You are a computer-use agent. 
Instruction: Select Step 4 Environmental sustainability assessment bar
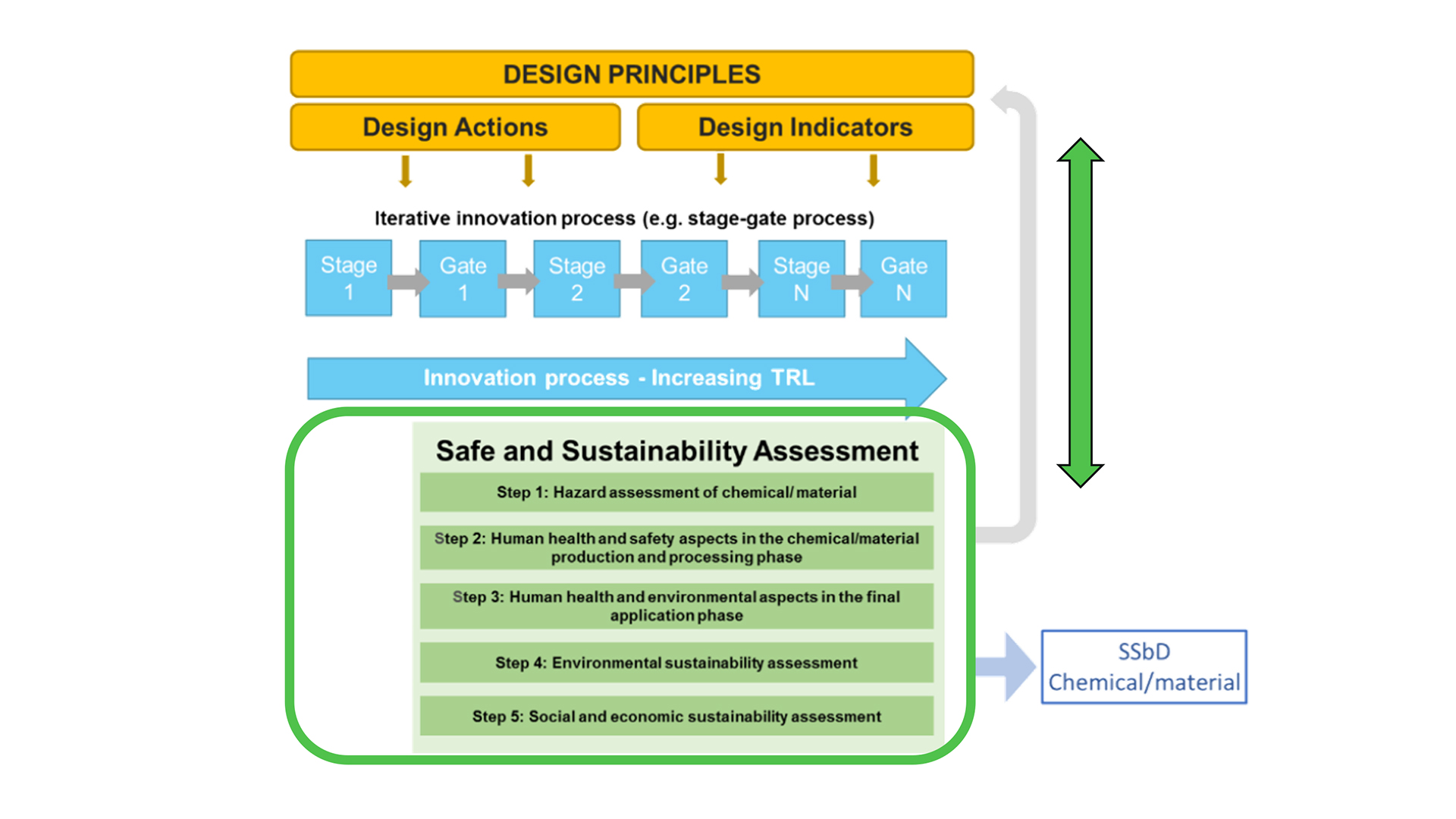pos(676,663)
